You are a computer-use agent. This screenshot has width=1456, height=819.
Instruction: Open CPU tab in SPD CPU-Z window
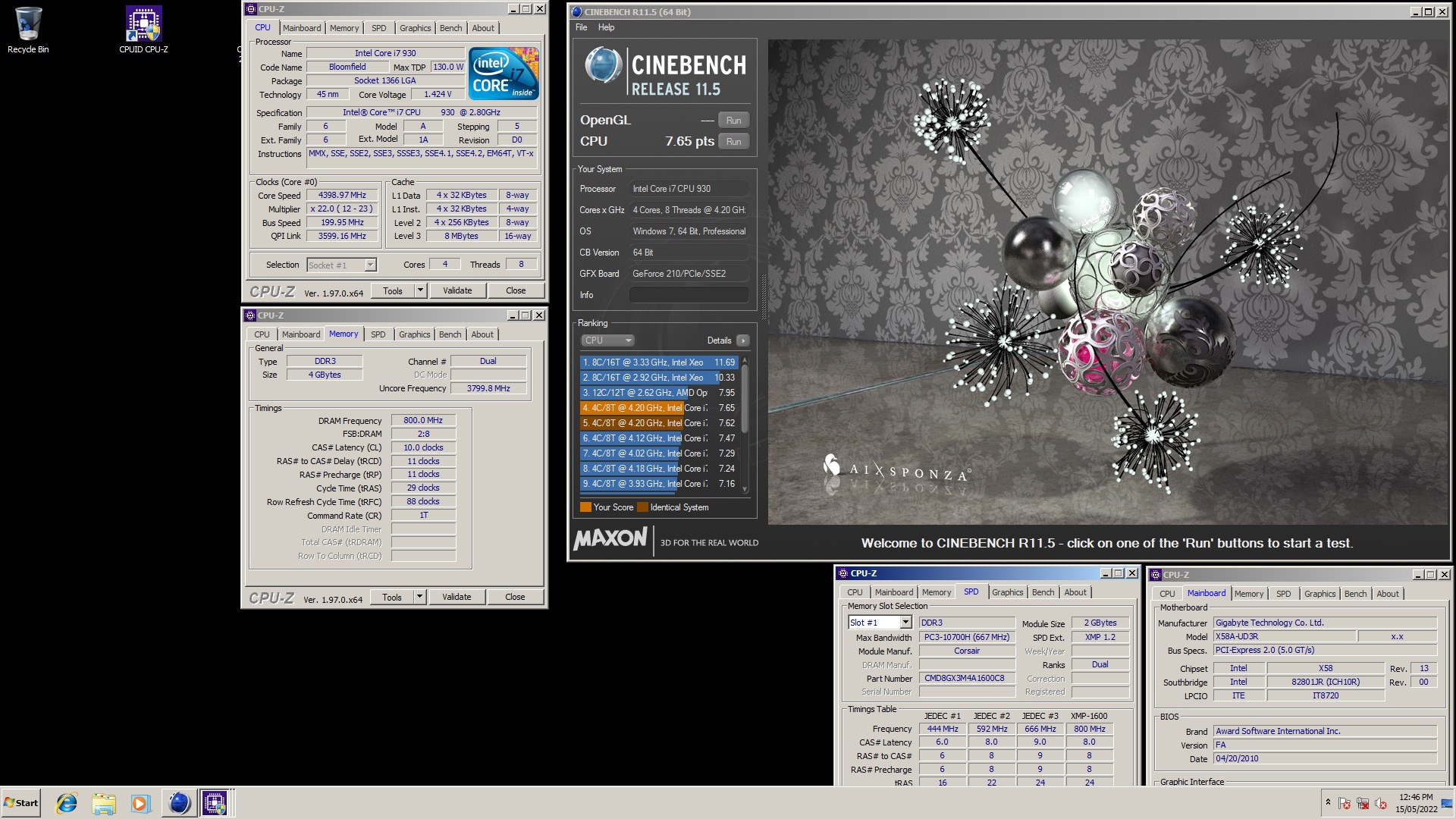[x=855, y=592]
